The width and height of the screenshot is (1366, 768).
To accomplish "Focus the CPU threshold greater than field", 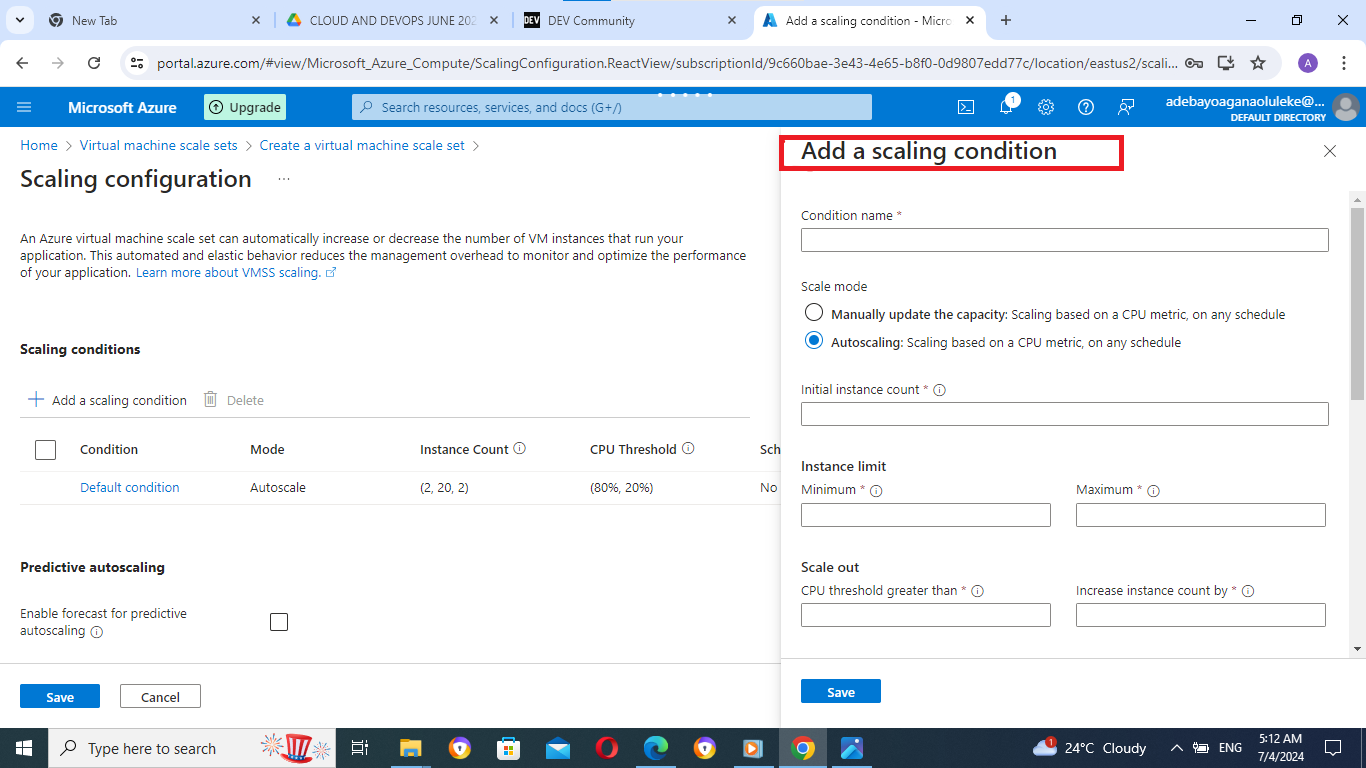I will tap(926, 615).
